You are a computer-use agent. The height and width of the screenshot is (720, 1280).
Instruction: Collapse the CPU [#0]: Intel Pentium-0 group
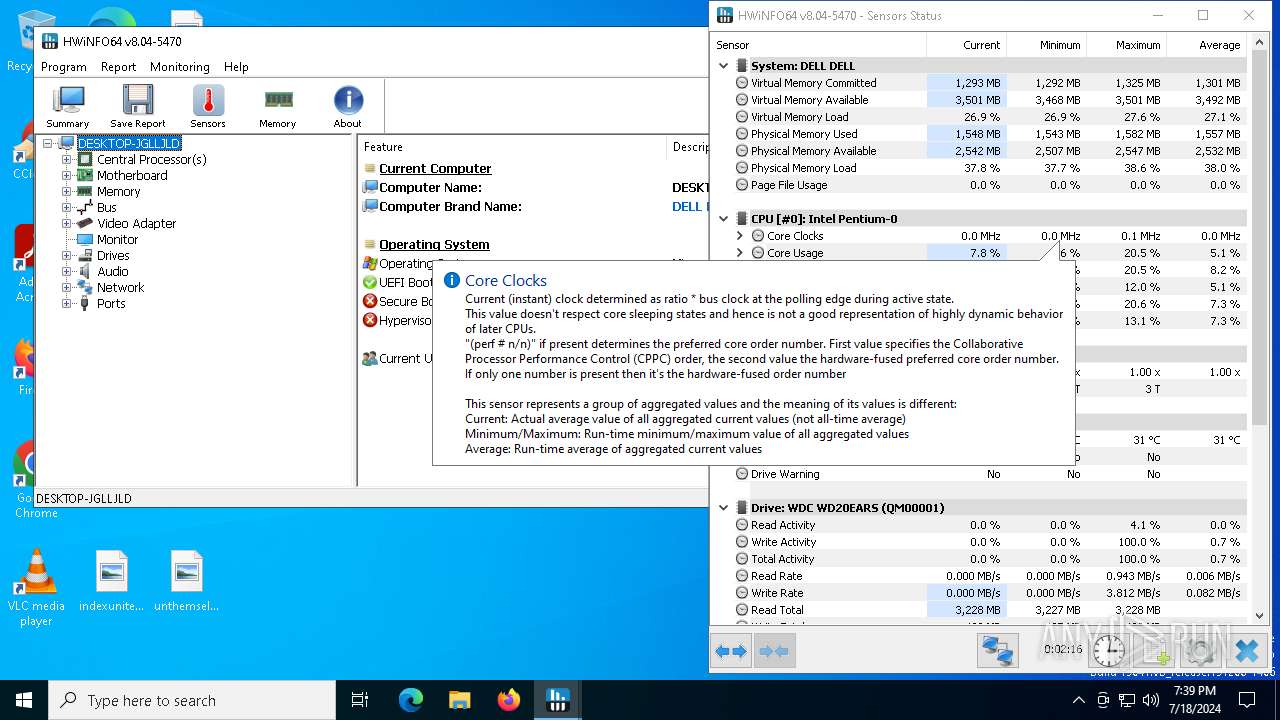(x=723, y=218)
